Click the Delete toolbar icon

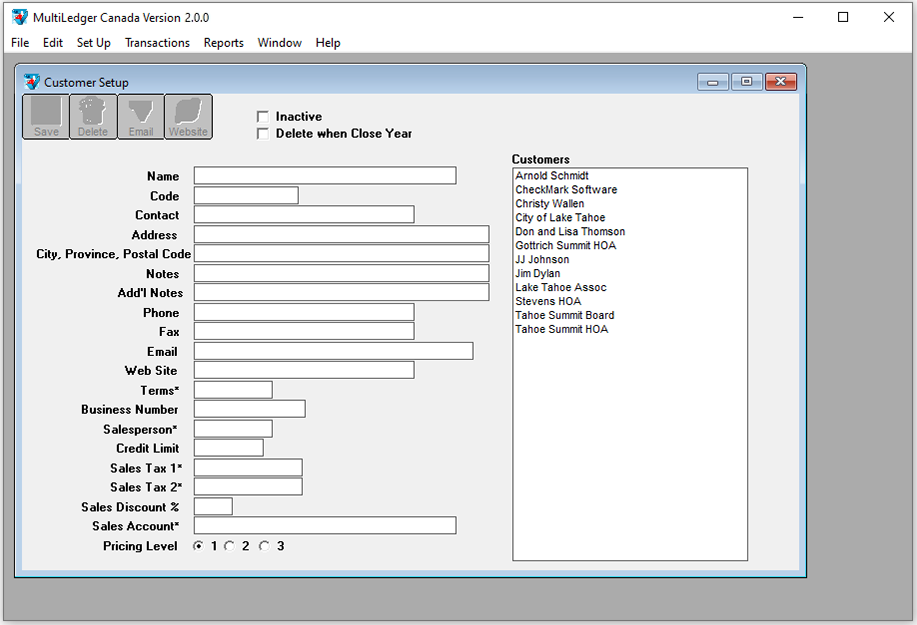(93, 116)
